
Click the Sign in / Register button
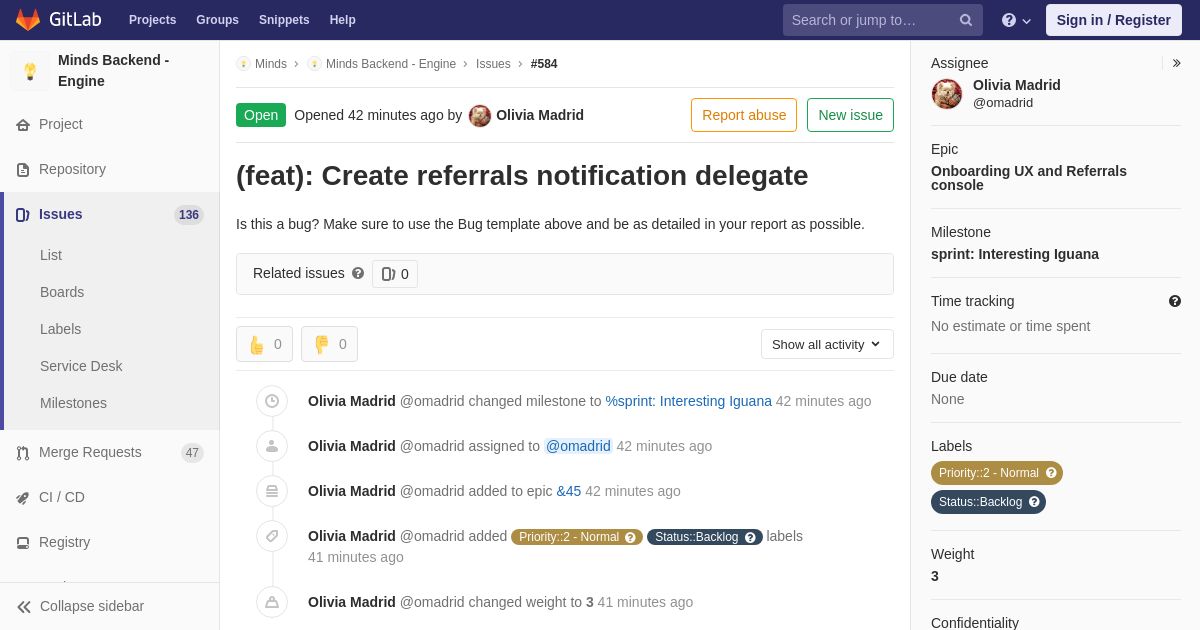(1114, 20)
